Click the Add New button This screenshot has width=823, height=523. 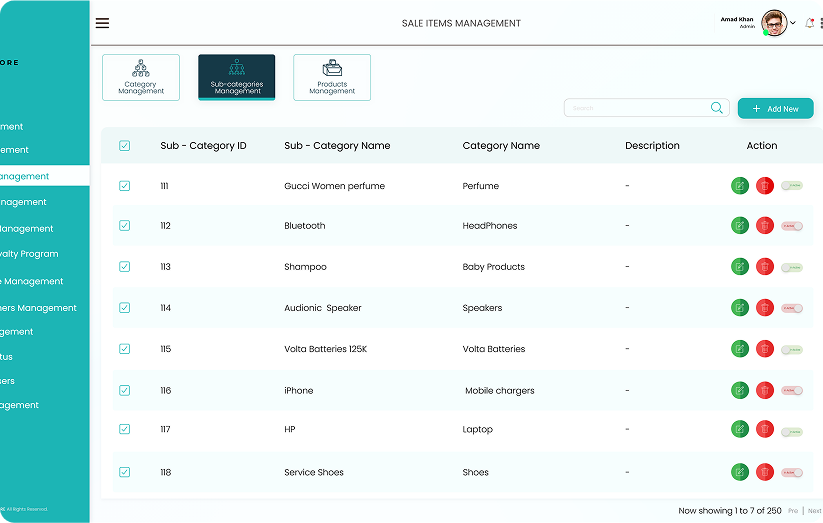[775, 108]
